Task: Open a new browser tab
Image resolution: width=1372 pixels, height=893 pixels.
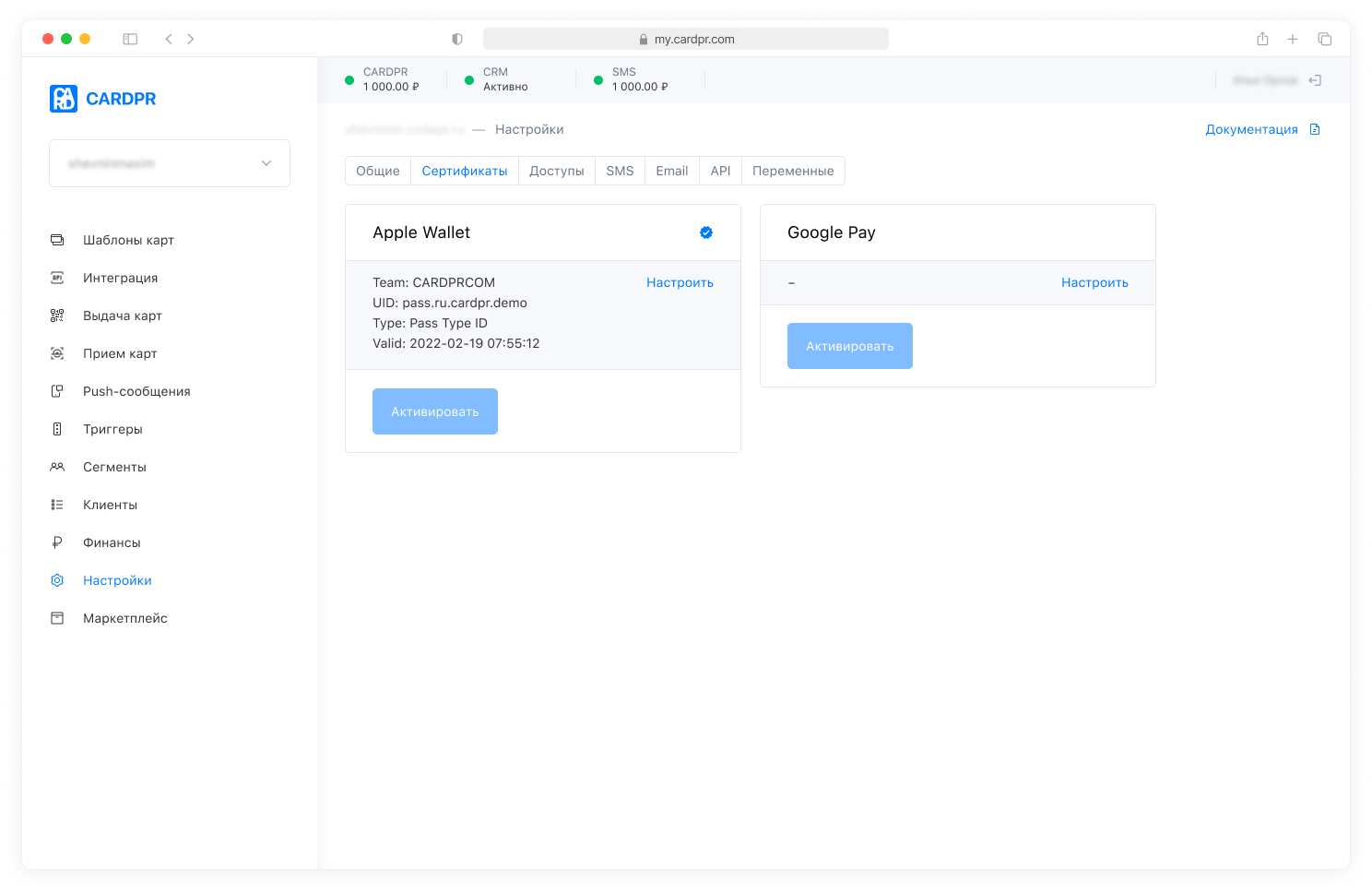Action: coord(1293,39)
